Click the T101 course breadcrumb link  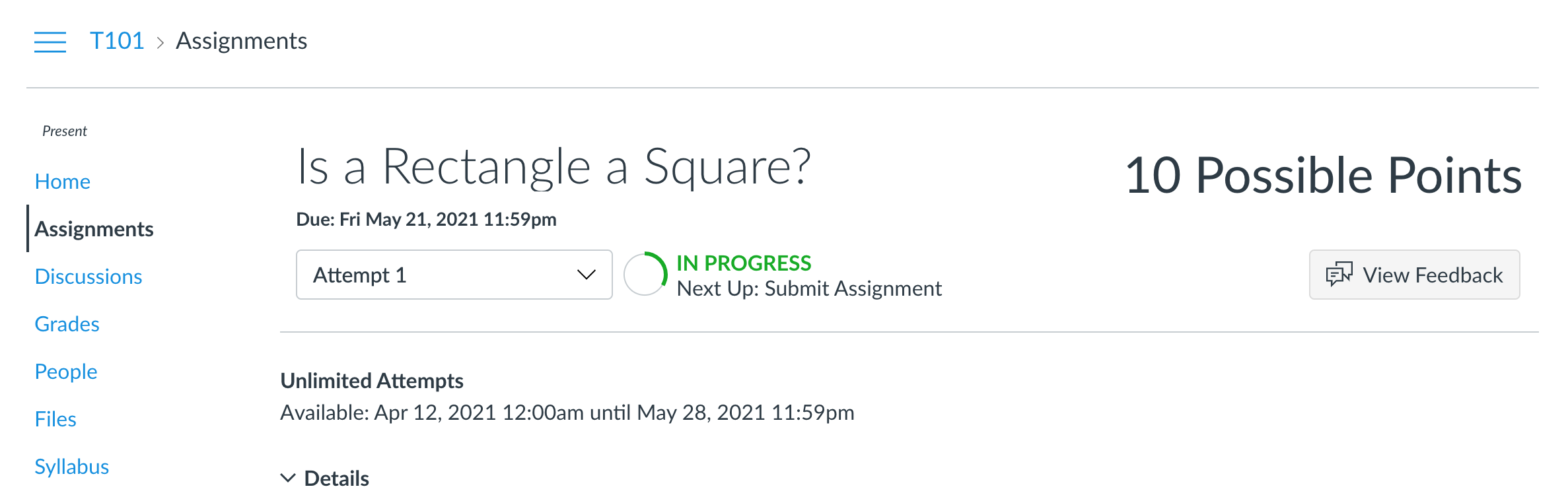click(x=117, y=41)
